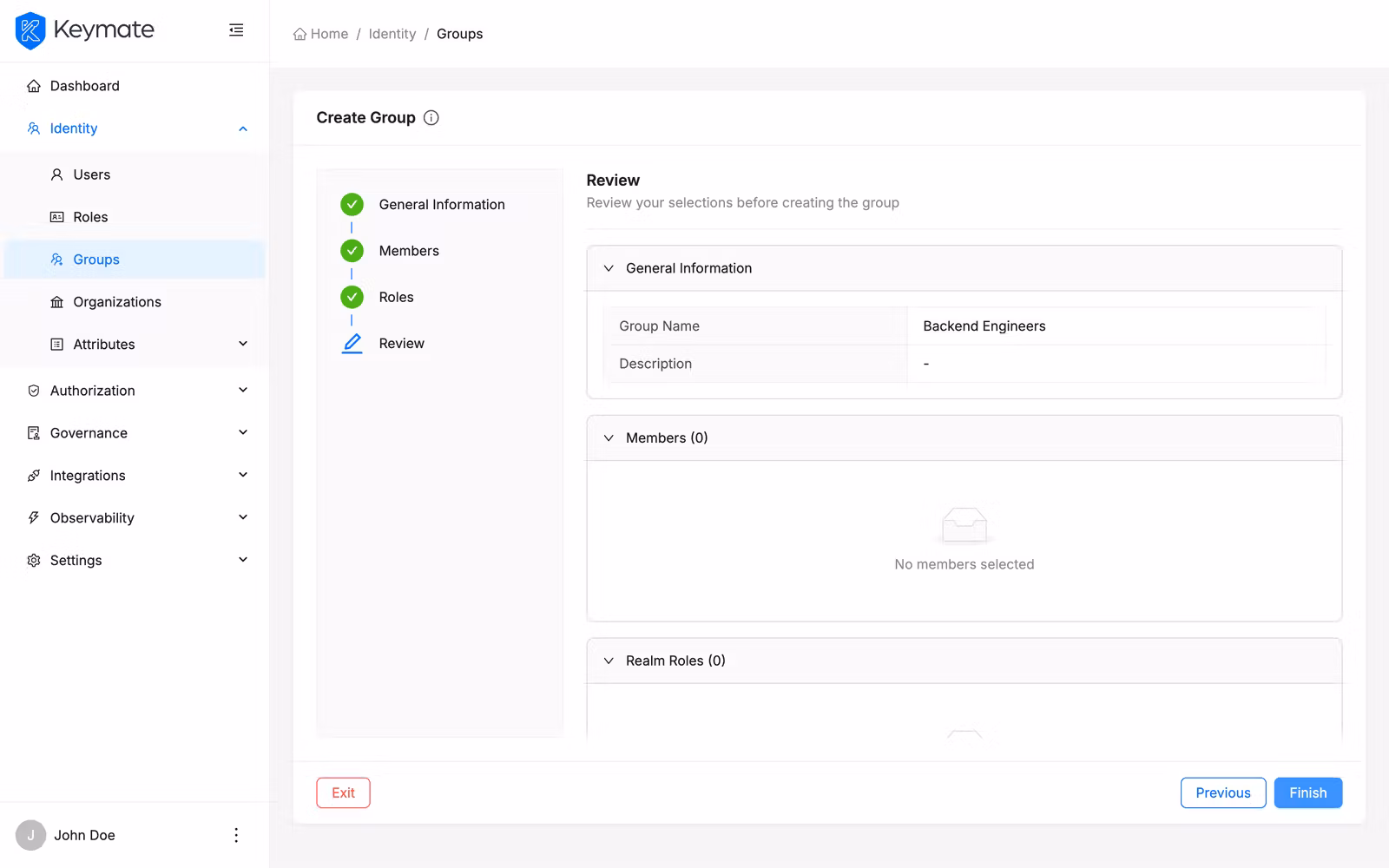1389x868 pixels.
Task: Click the Finish button
Action: pos(1307,792)
